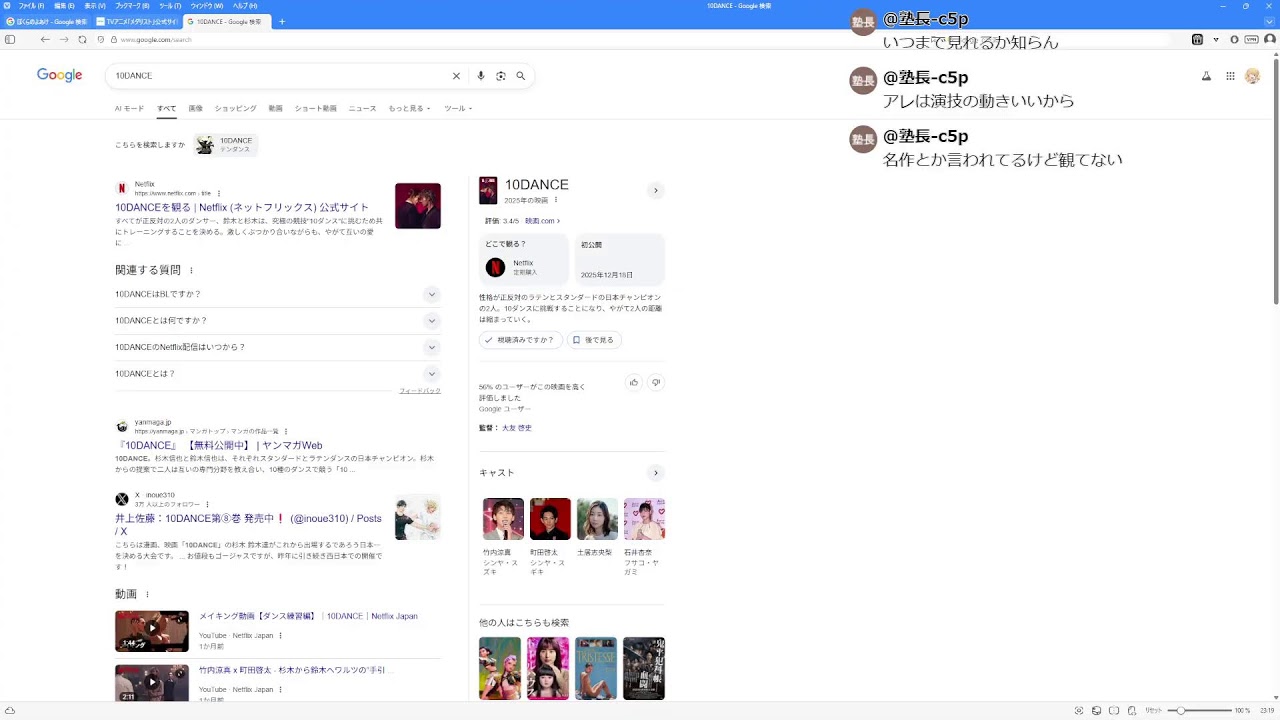
Task: Go forward with the arrow button
Action: click(x=64, y=39)
